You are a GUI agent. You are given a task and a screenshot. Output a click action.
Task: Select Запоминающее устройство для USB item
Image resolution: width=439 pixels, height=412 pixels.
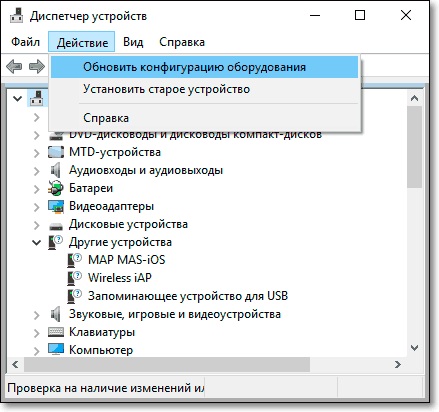point(188,296)
